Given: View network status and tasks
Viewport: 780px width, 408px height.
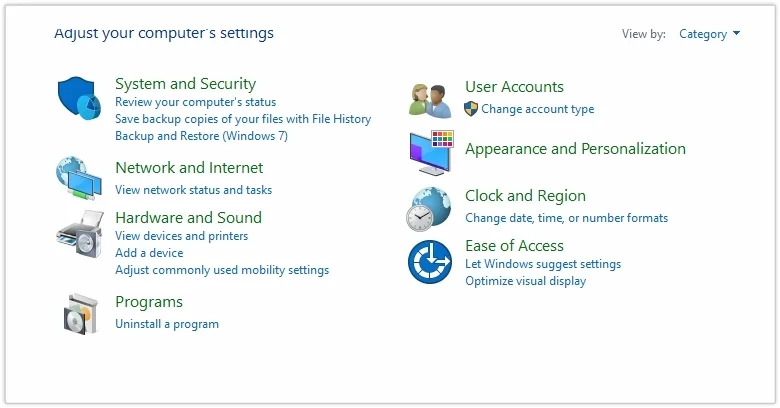Looking at the screenshot, I should pyautogui.click(x=193, y=190).
